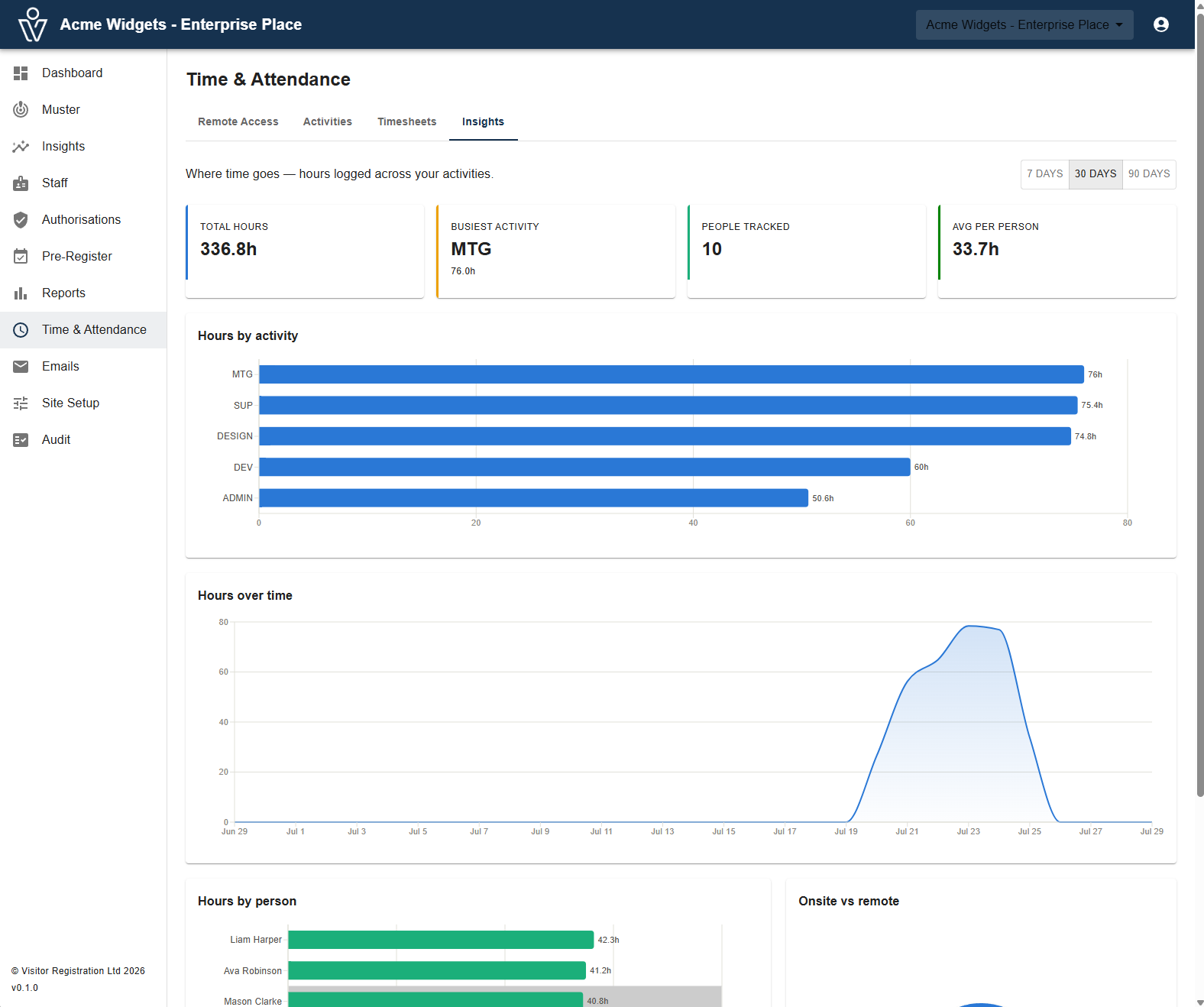Click the Busiest Activity value MTG
Image resolution: width=1204 pixels, height=1007 pixels.
[471, 249]
